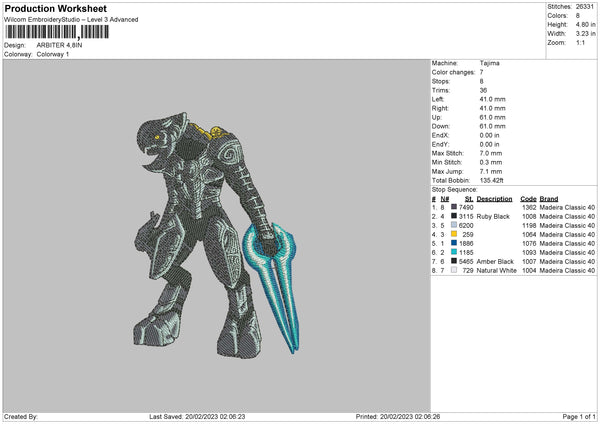The height and width of the screenshot is (424, 600).
Task: Click the Arbiter embroidery design preview
Action: coord(216,235)
